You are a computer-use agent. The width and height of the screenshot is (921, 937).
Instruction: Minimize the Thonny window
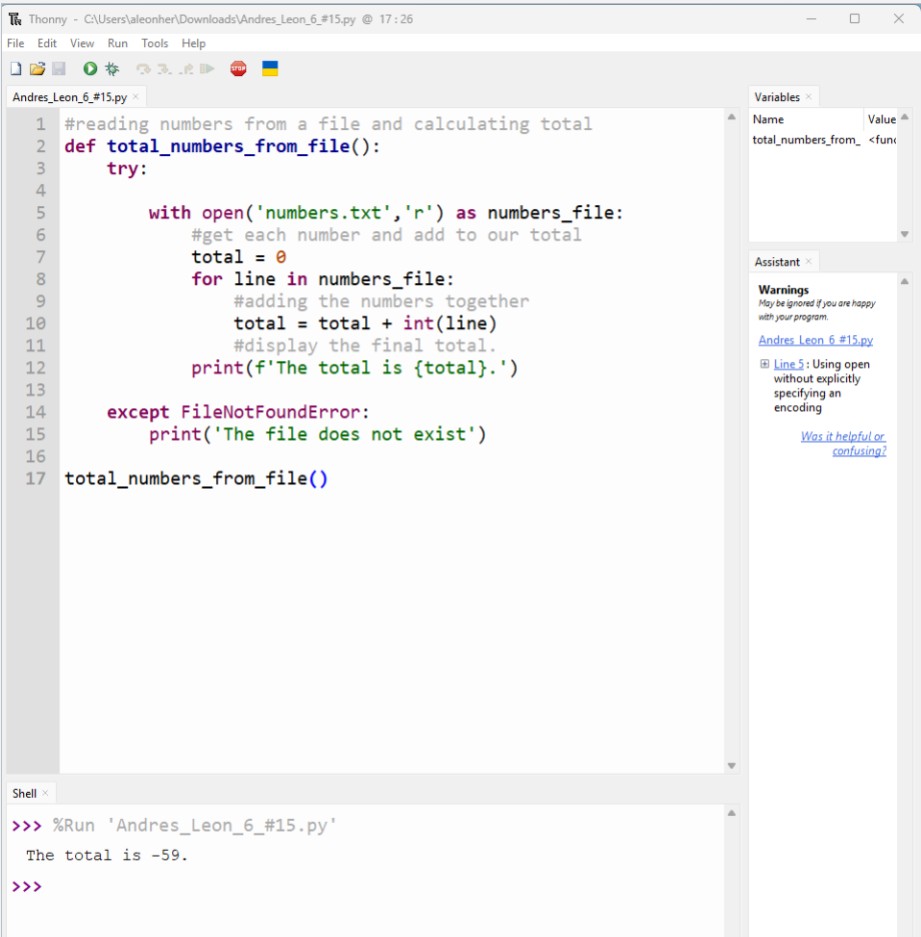811,19
